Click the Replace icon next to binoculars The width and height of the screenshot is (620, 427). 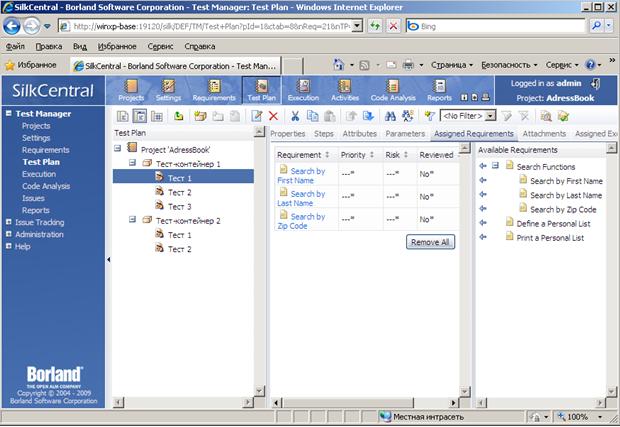tap(408, 116)
